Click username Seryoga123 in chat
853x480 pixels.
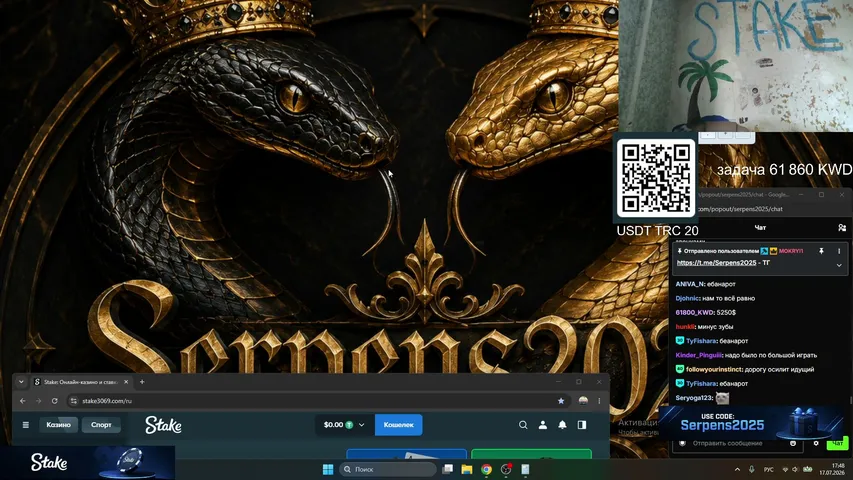pos(694,398)
